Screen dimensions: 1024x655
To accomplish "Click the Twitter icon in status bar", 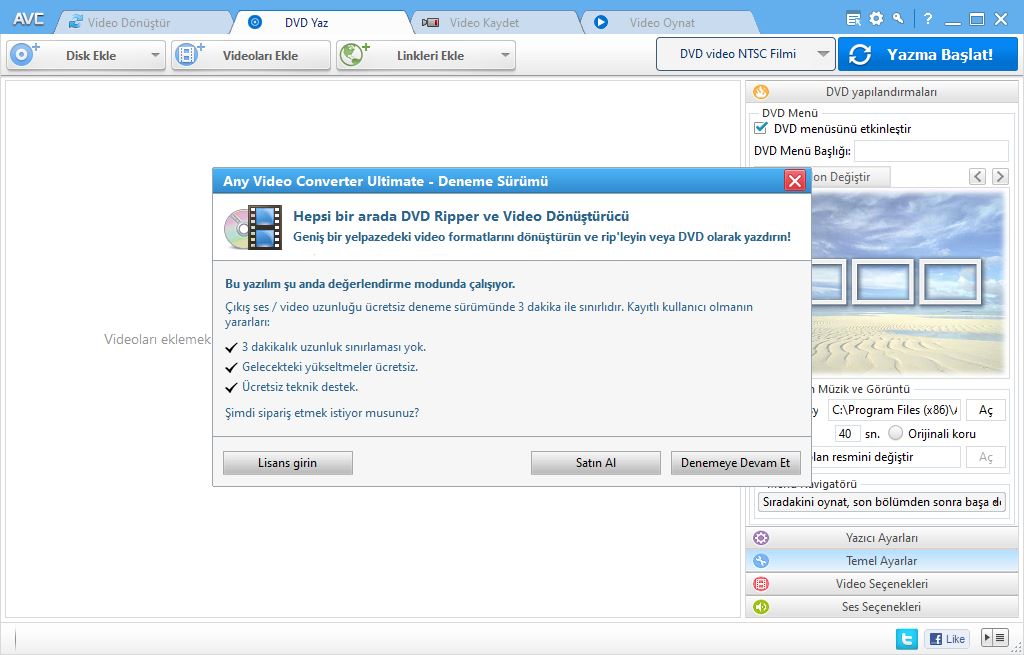I will point(906,638).
